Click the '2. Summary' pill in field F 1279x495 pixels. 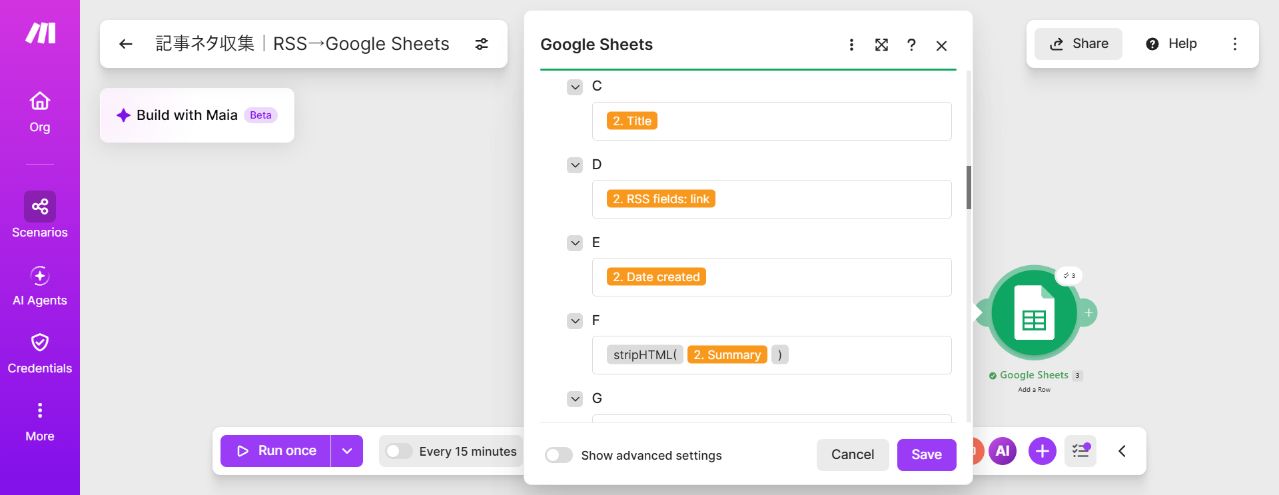point(727,355)
